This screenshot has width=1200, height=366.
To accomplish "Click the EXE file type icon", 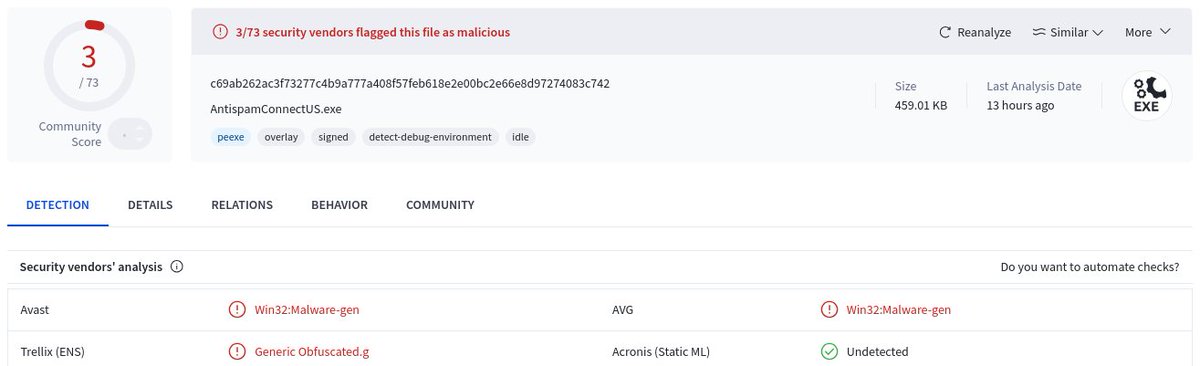I will [1146, 96].
